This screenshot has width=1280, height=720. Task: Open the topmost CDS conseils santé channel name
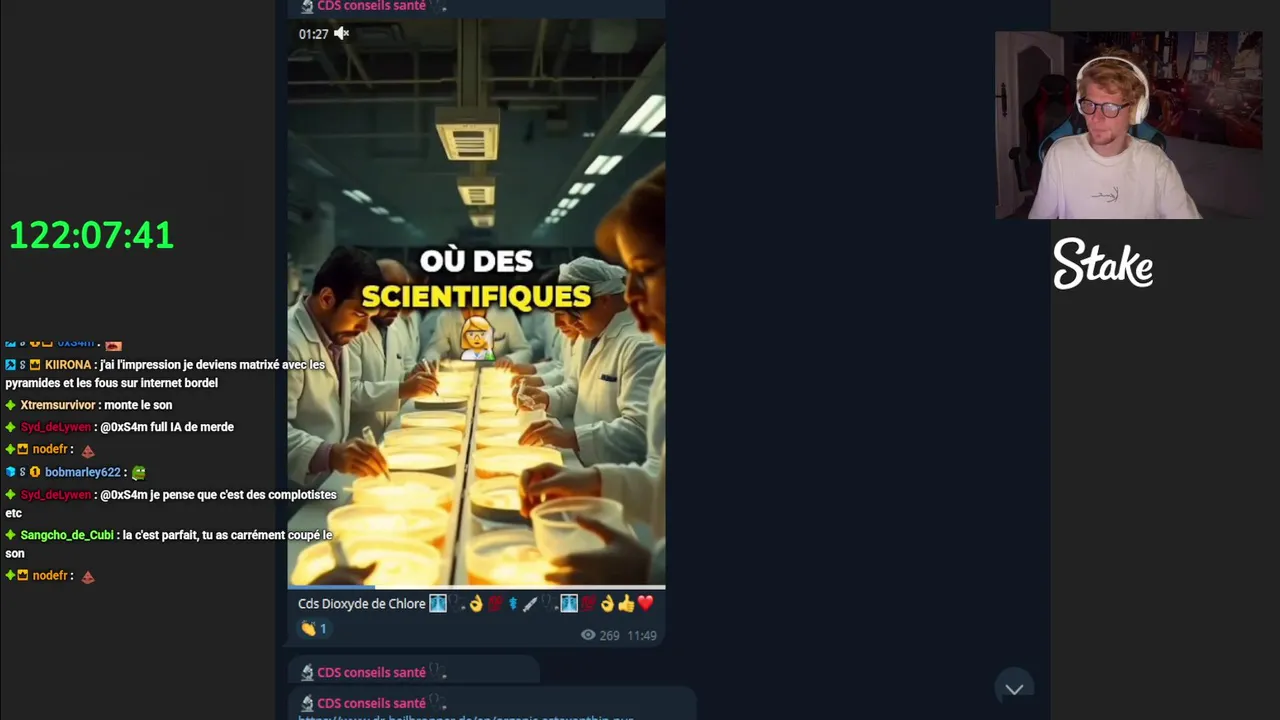371,6
